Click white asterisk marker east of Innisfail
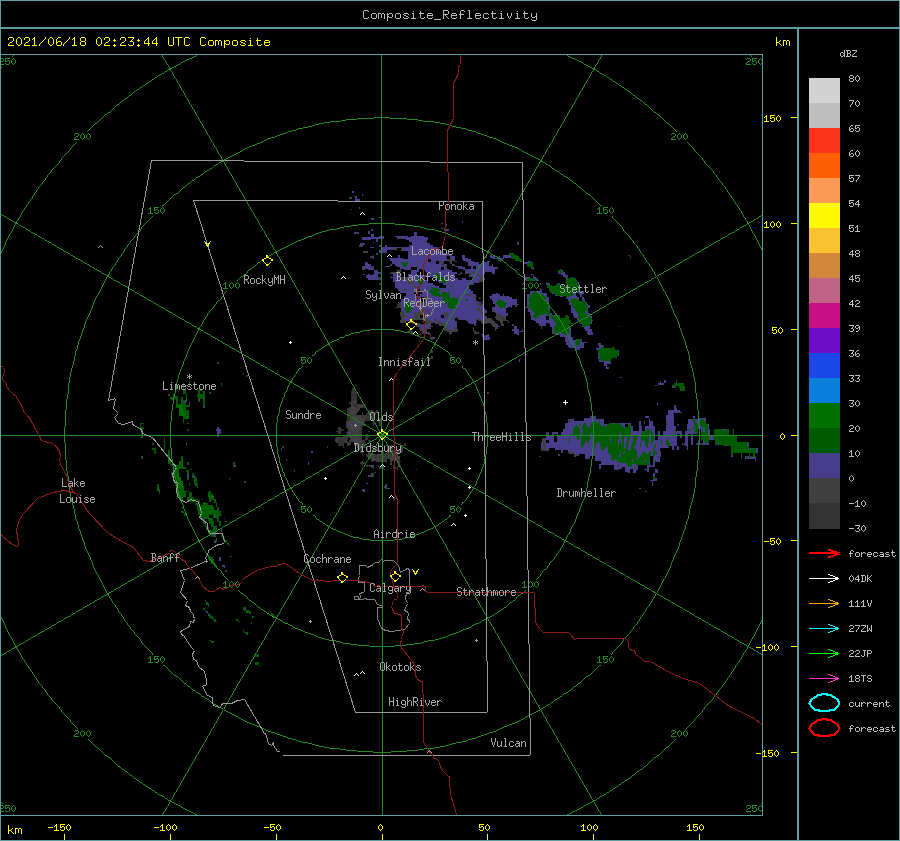This screenshot has height=841, width=900. [x=475, y=343]
